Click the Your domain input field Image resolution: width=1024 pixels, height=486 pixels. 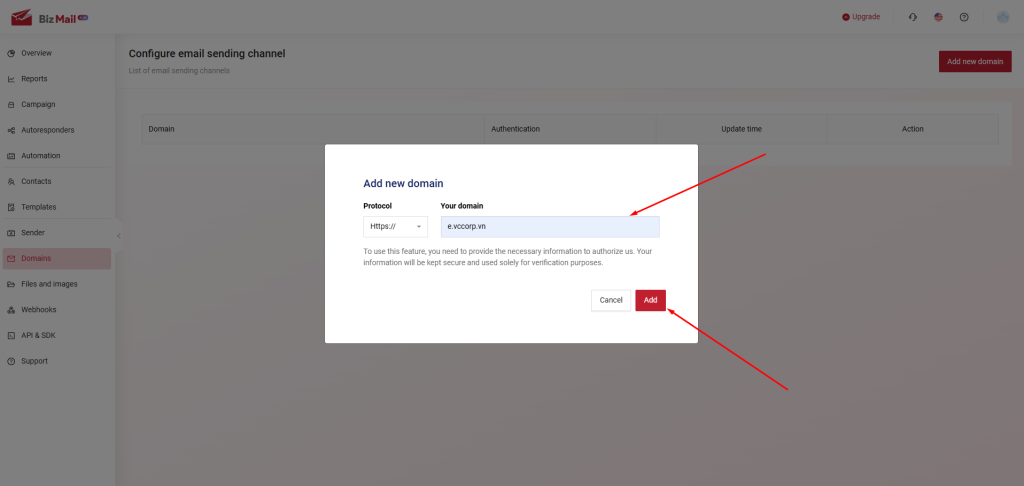pyautogui.click(x=550, y=227)
